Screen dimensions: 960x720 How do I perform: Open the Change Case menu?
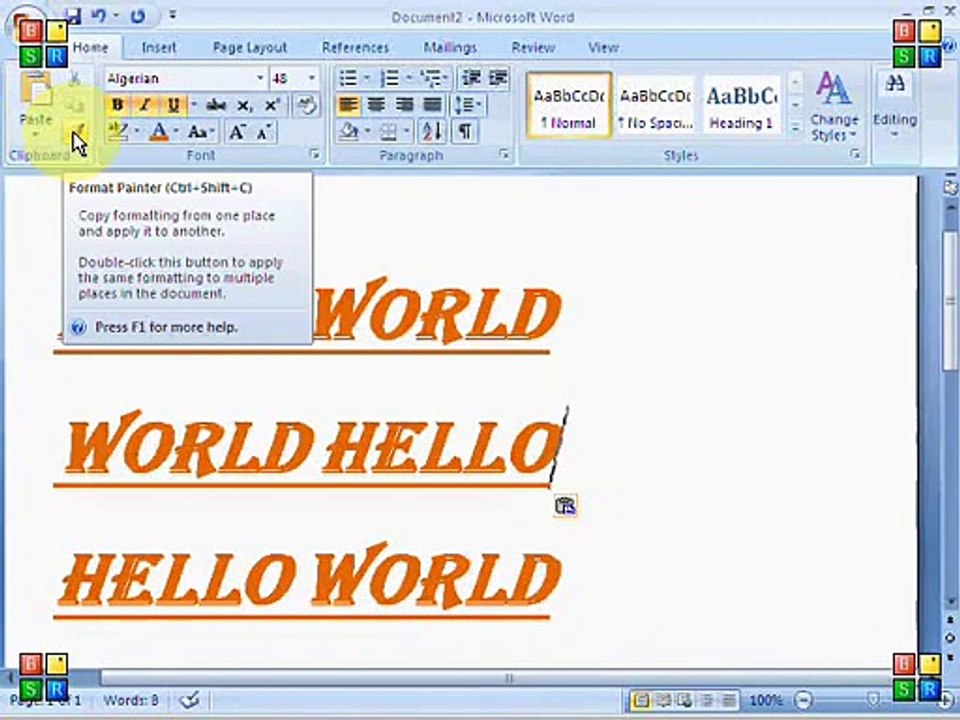pos(201,132)
